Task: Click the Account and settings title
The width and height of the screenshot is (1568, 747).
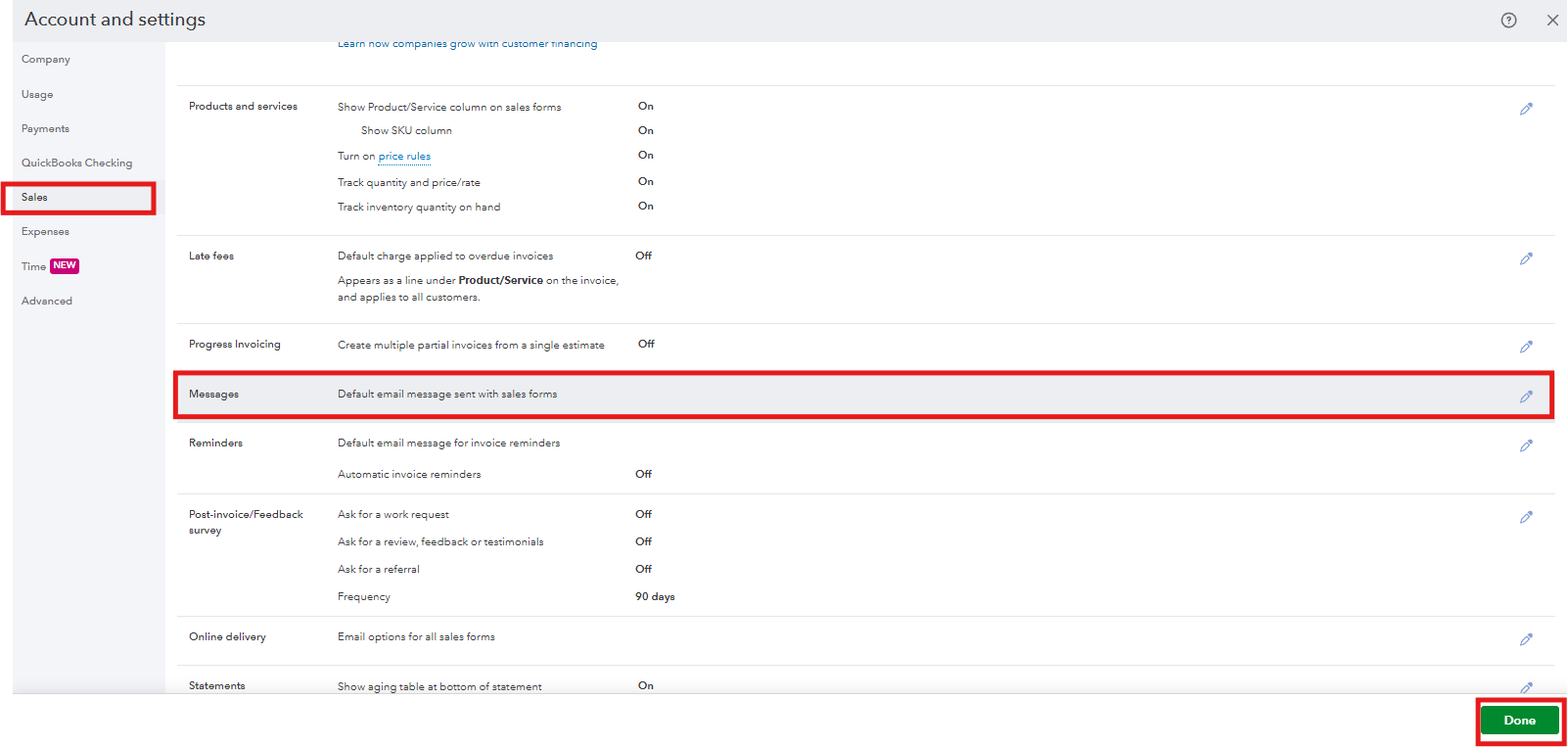Action: coord(115,19)
